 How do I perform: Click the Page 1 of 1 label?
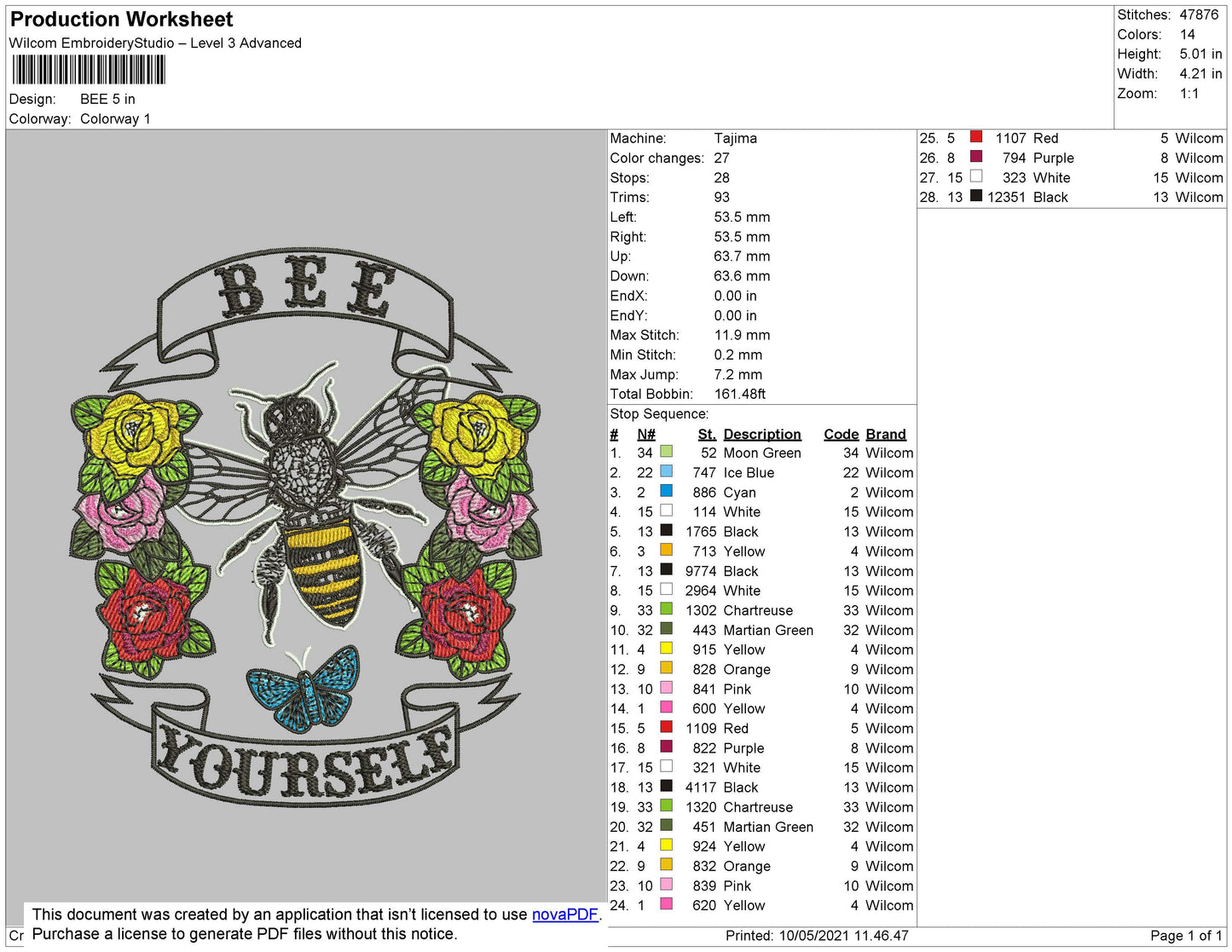pyautogui.click(x=1186, y=936)
